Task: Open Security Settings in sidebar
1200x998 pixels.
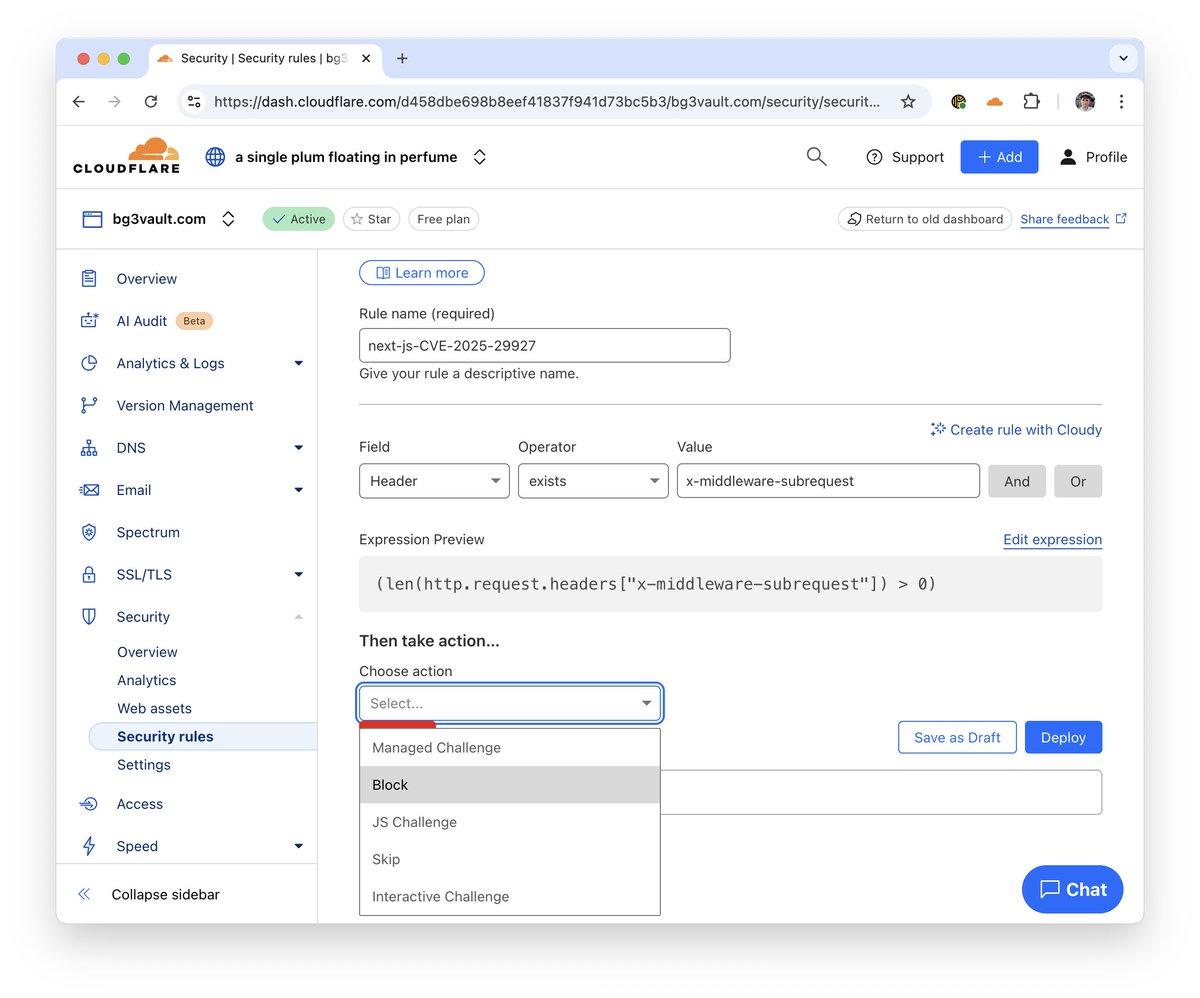Action: pos(144,765)
